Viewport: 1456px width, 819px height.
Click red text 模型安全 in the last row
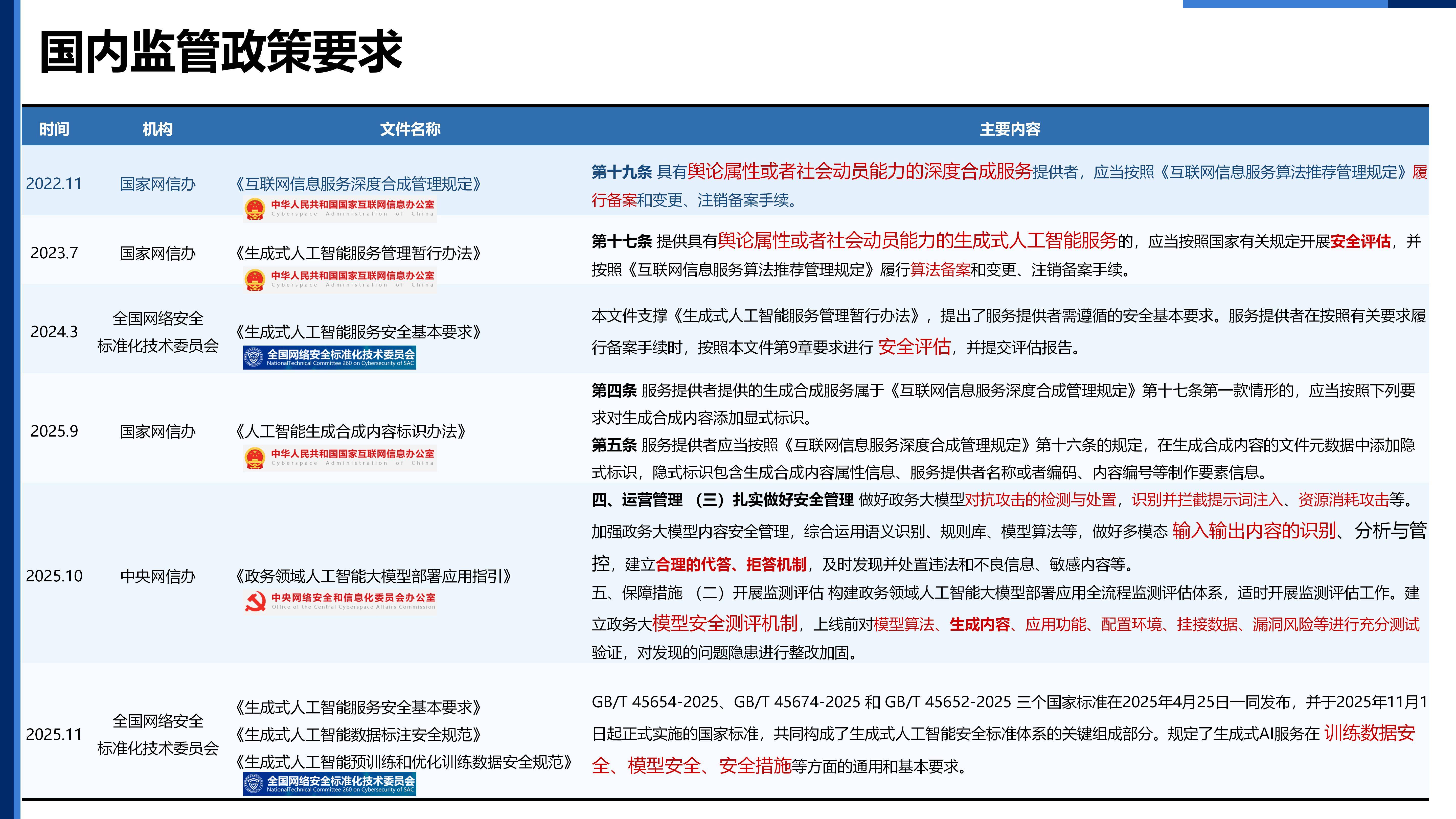pyautogui.click(x=664, y=765)
